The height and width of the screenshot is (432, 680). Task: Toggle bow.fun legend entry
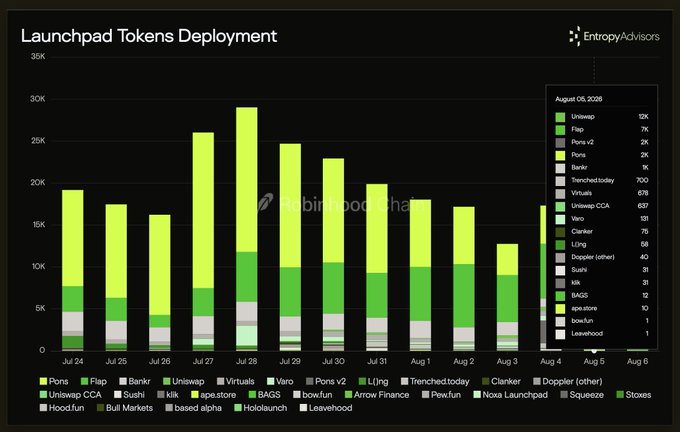point(313,395)
